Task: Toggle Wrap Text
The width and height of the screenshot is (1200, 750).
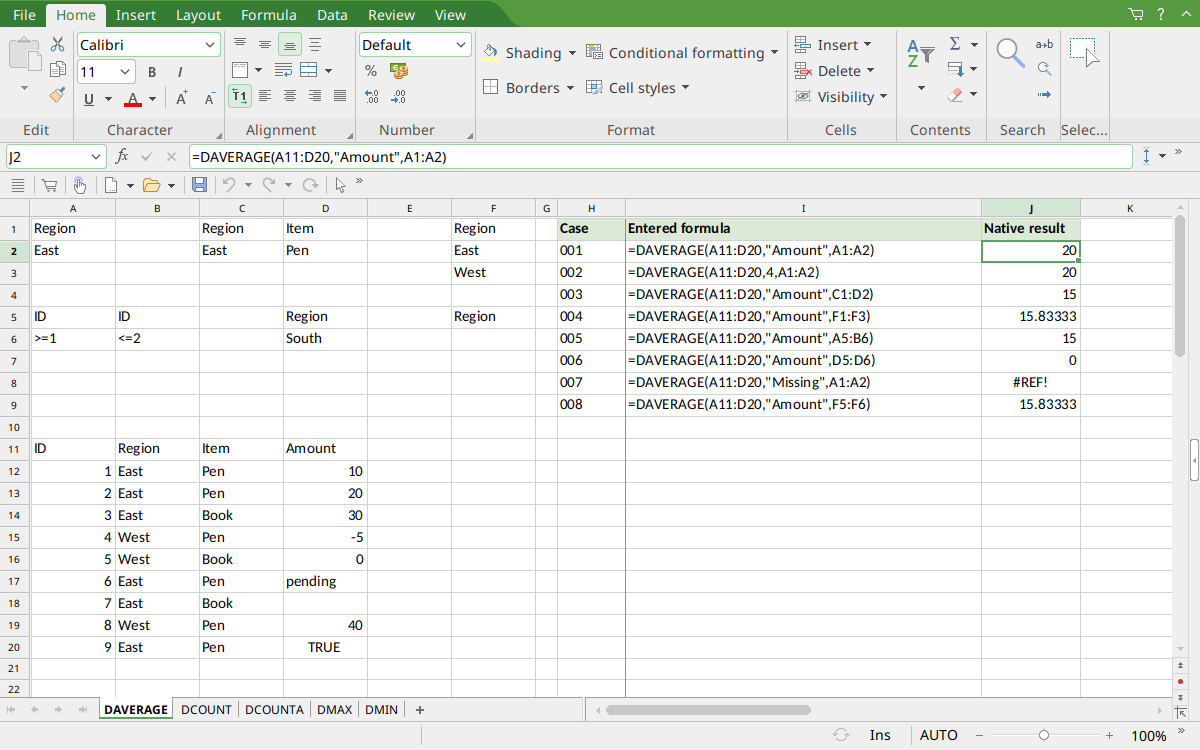Action: [x=283, y=70]
